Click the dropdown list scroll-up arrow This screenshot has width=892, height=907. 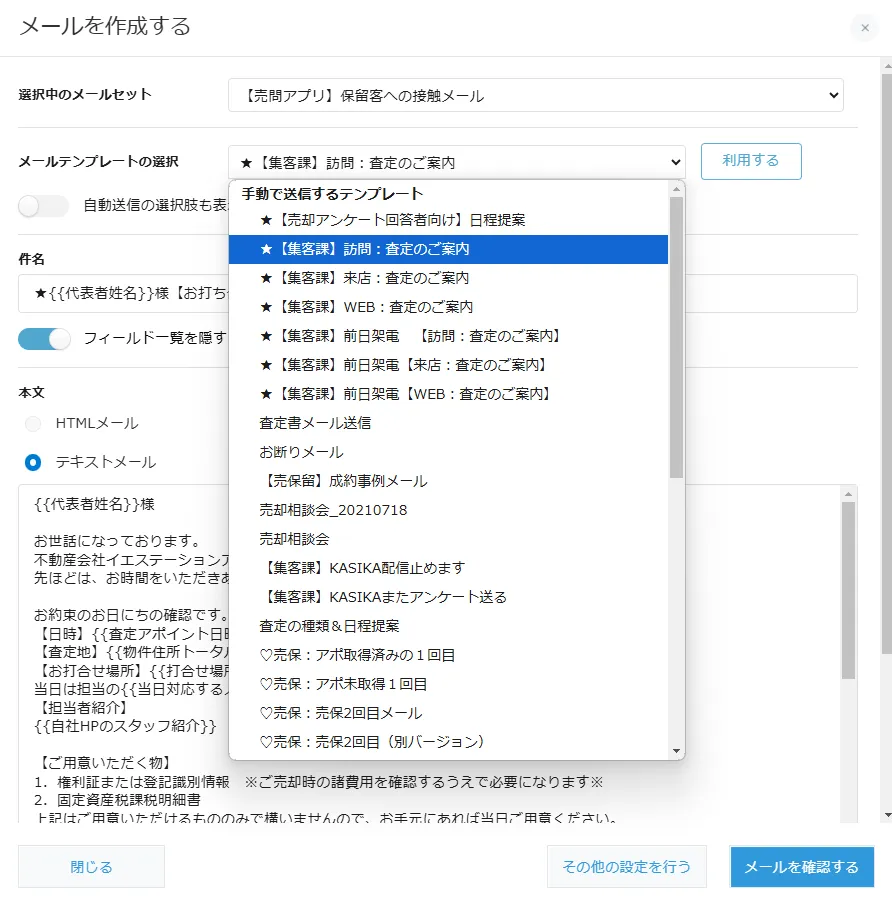pos(676,189)
